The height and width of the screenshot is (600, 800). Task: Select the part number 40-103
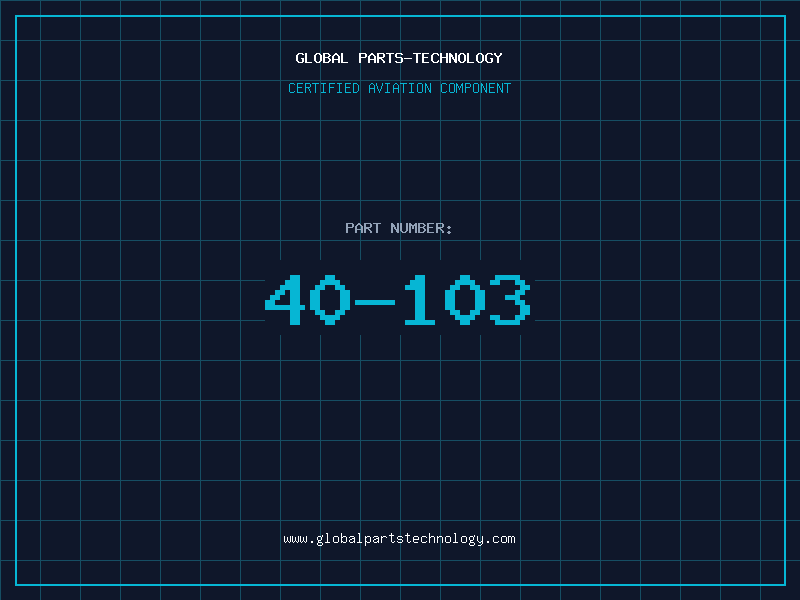pos(398,299)
